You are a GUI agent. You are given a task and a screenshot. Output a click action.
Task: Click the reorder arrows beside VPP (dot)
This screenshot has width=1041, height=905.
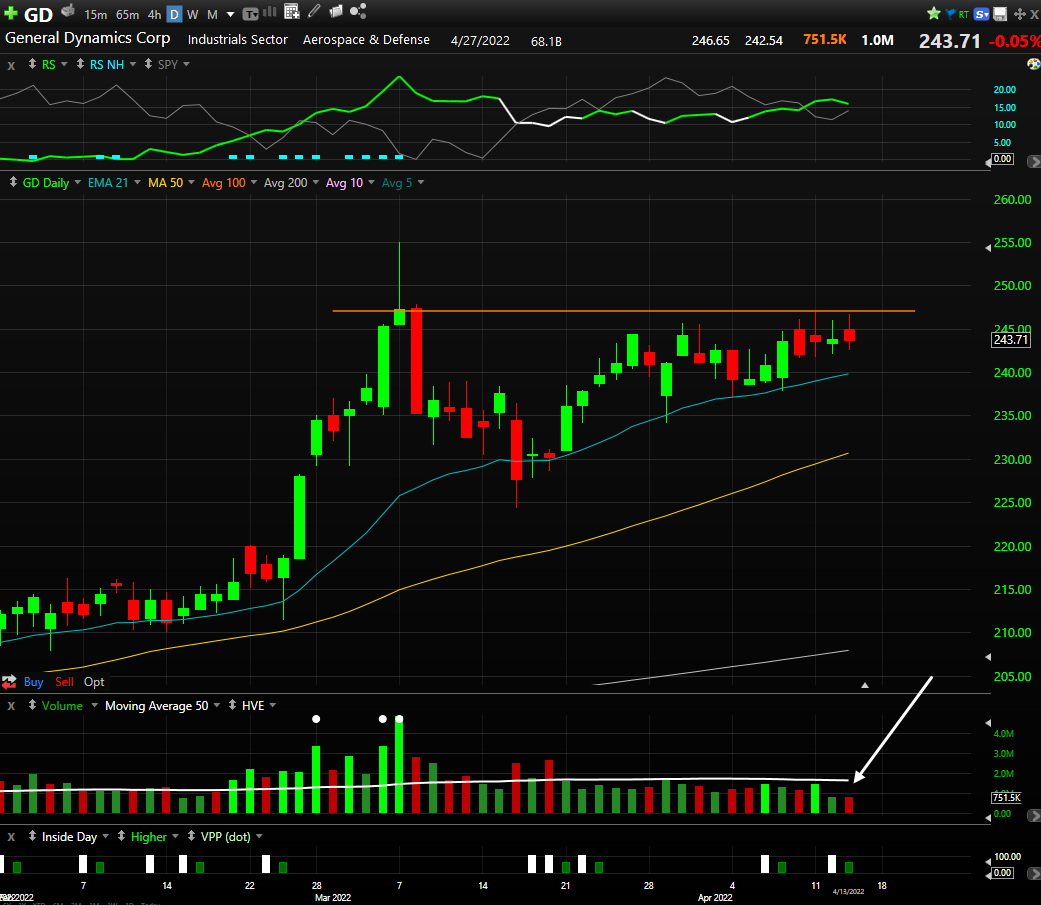[191, 836]
